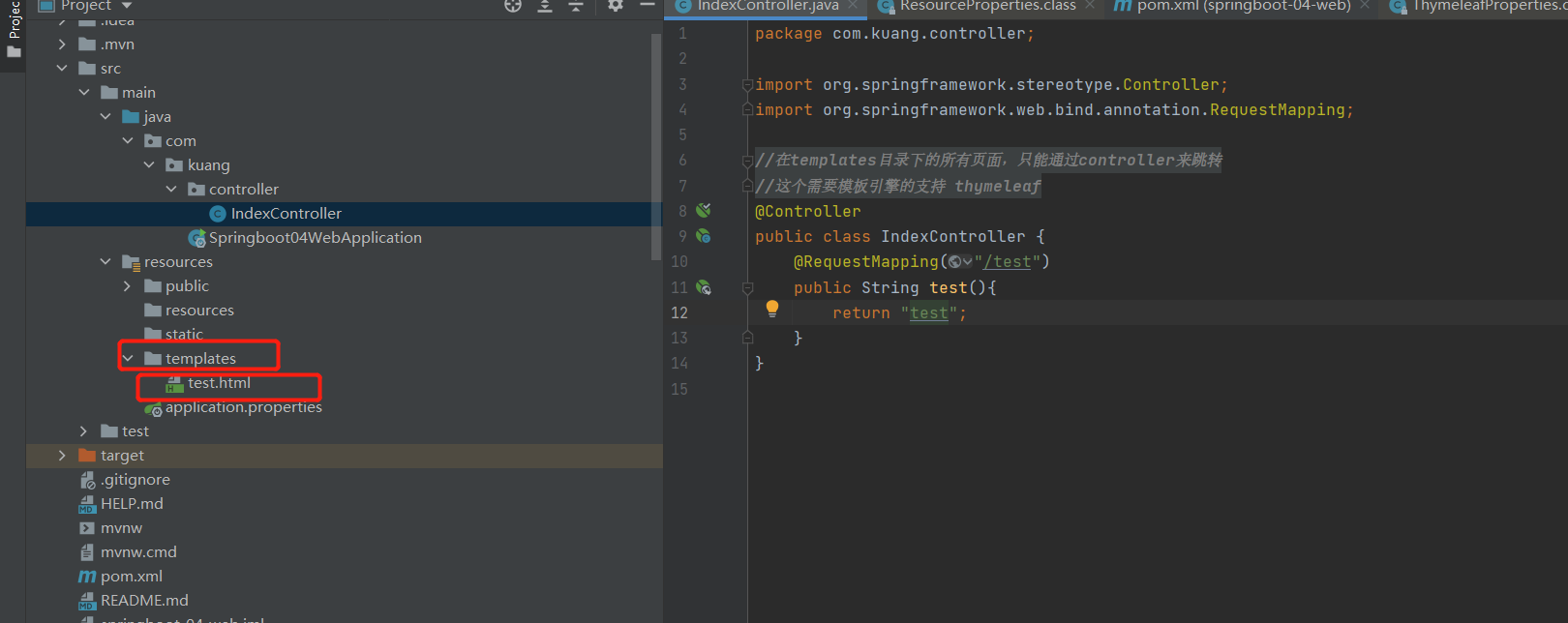Click the Spring bean gutter icon on line 8
This screenshot has width=1568, height=623.
pos(704,210)
